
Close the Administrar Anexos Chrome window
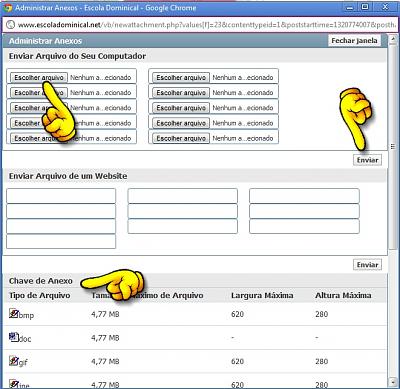pos(385,7)
